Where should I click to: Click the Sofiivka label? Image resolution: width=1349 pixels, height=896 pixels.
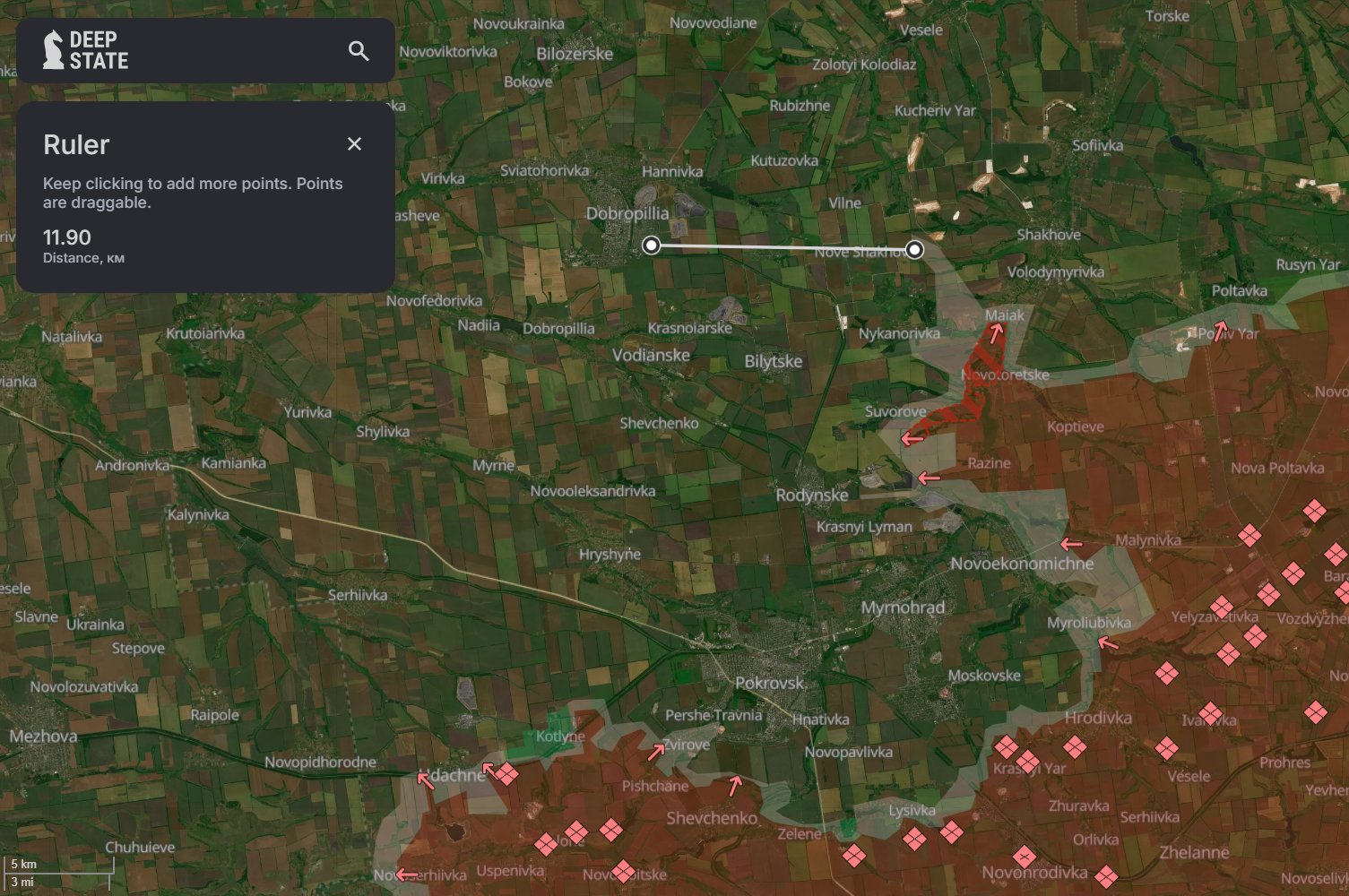[x=1097, y=145]
